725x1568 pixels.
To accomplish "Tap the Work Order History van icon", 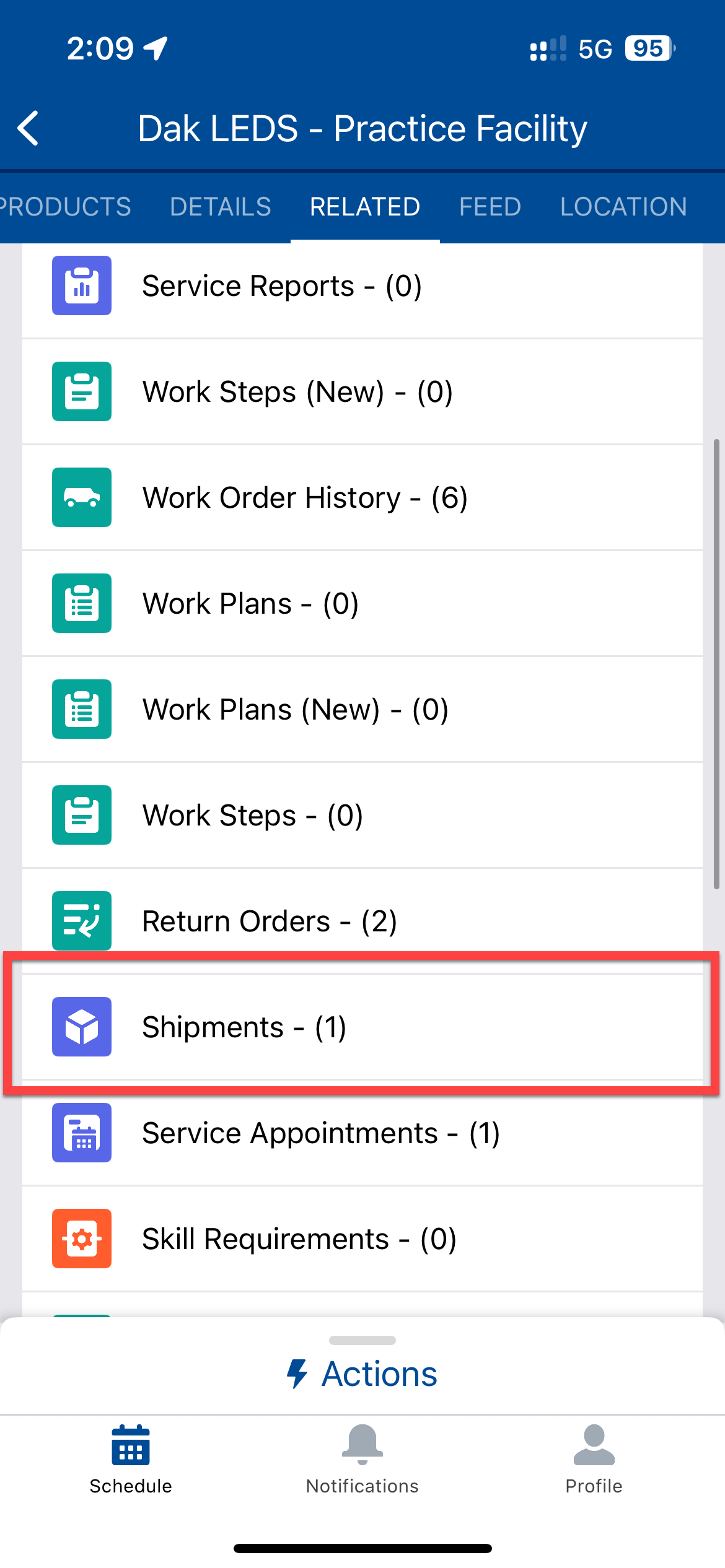I will pyautogui.click(x=82, y=497).
